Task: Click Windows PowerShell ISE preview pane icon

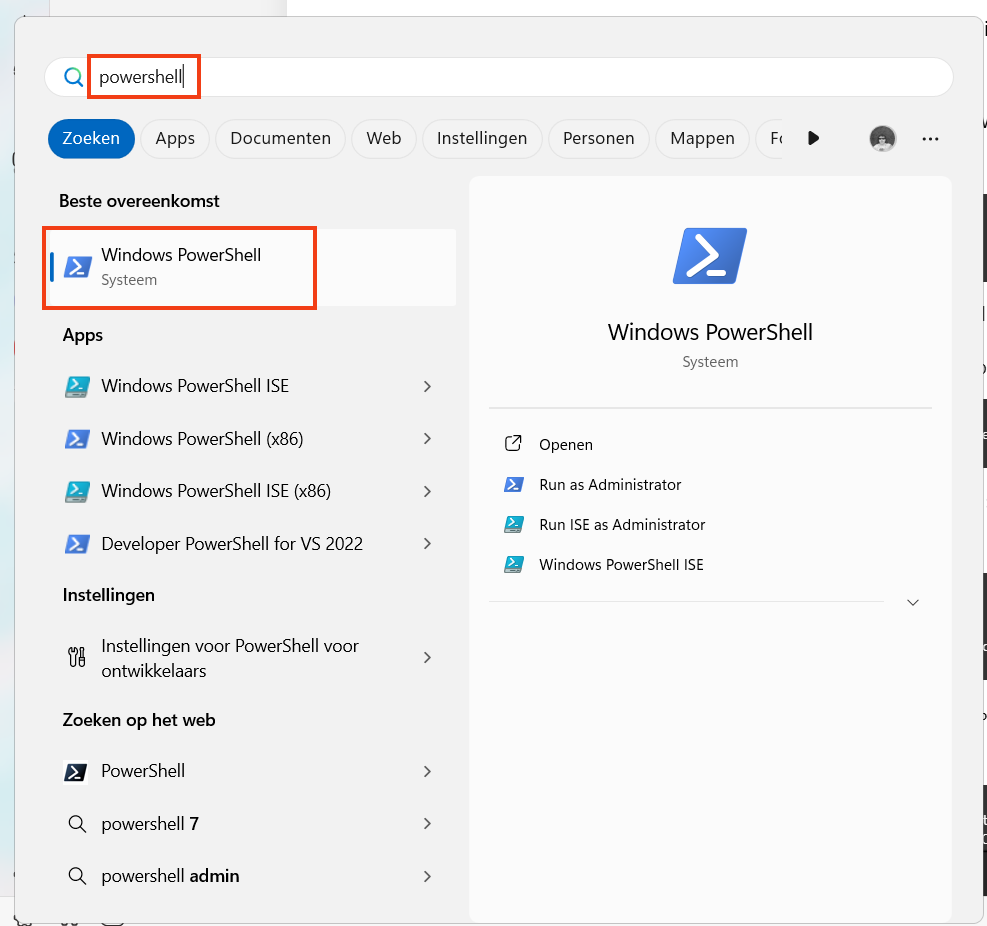Action: click(x=514, y=565)
